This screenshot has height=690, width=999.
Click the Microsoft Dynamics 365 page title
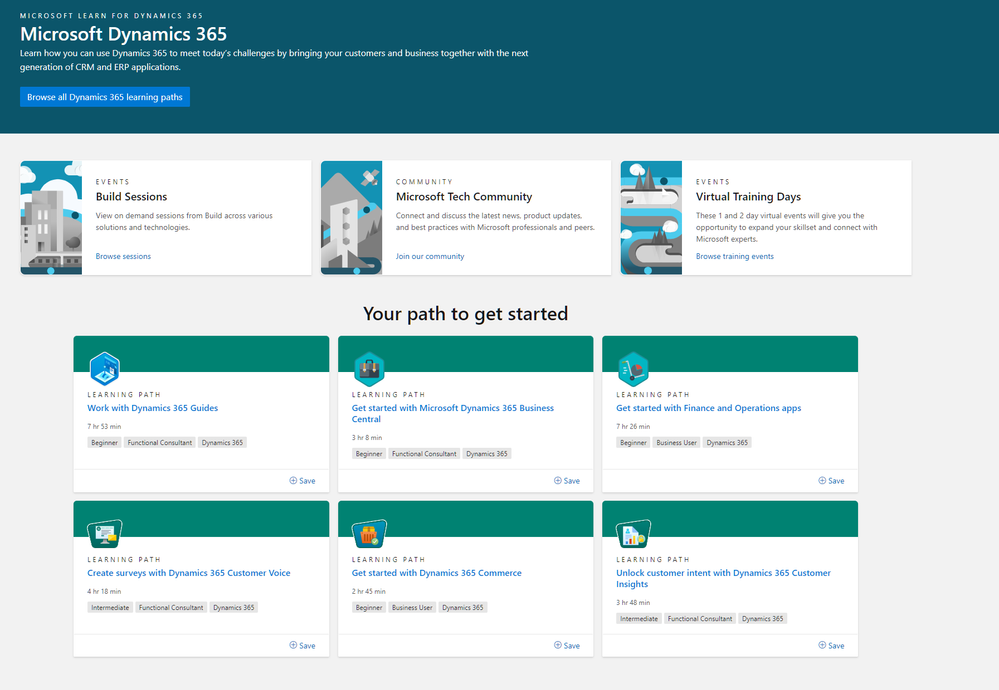[123, 34]
